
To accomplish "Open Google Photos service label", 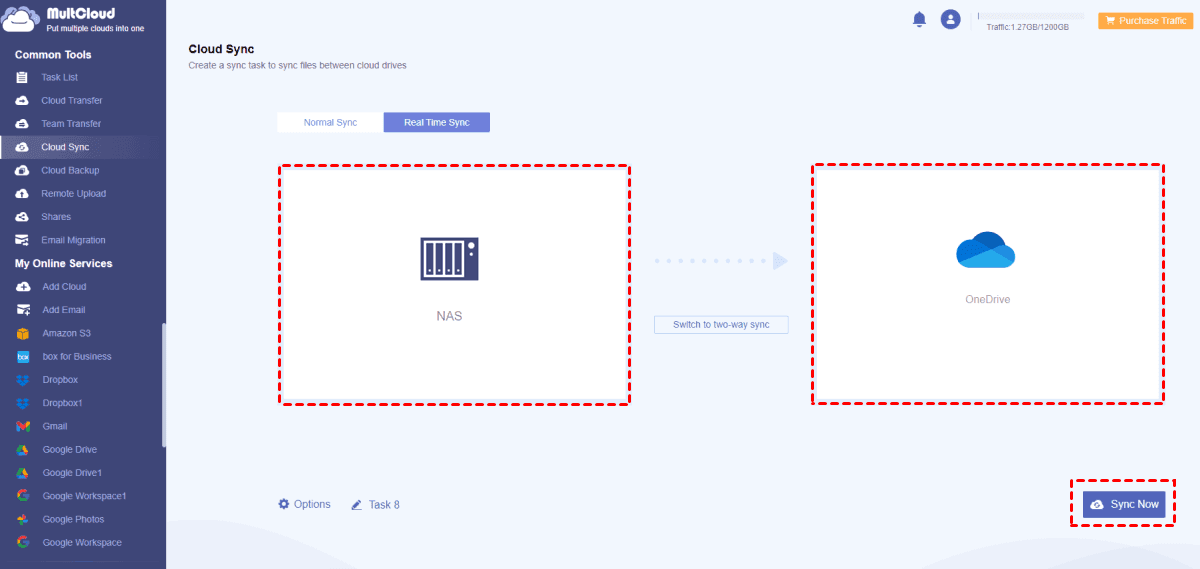I will pos(74,520).
